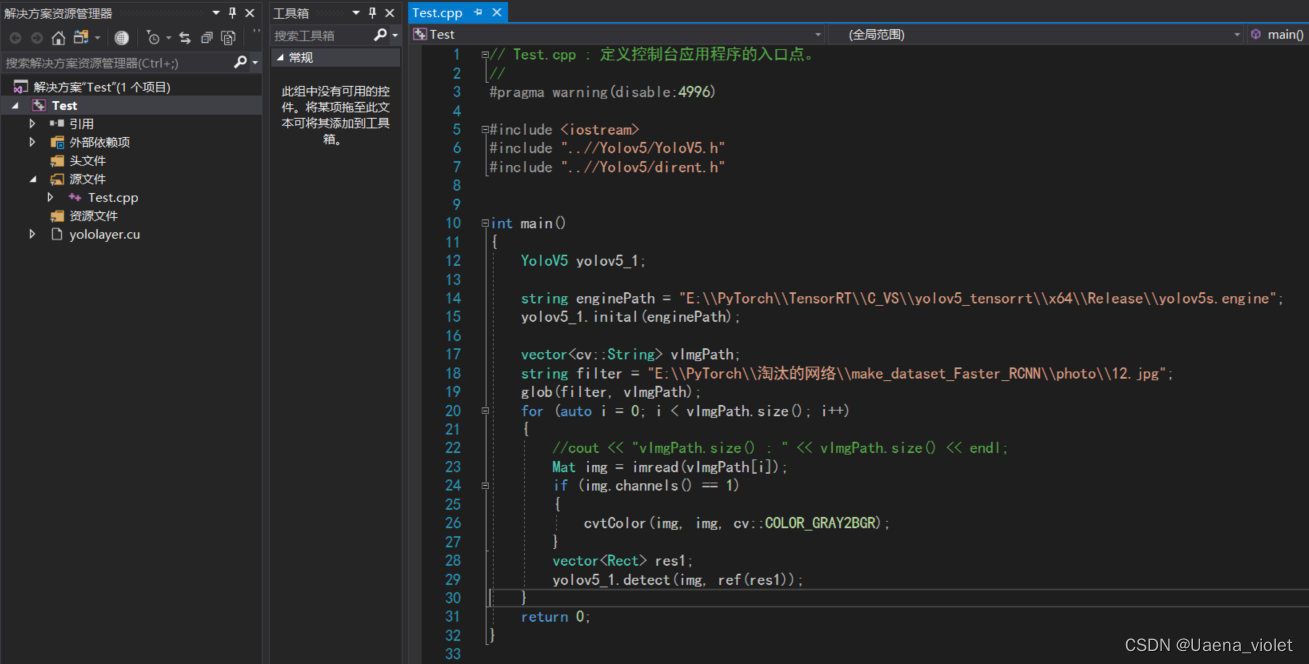1309x664 pixels.
Task: Open the search icon in the Toolbox panel
Action: (x=381, y=34)
